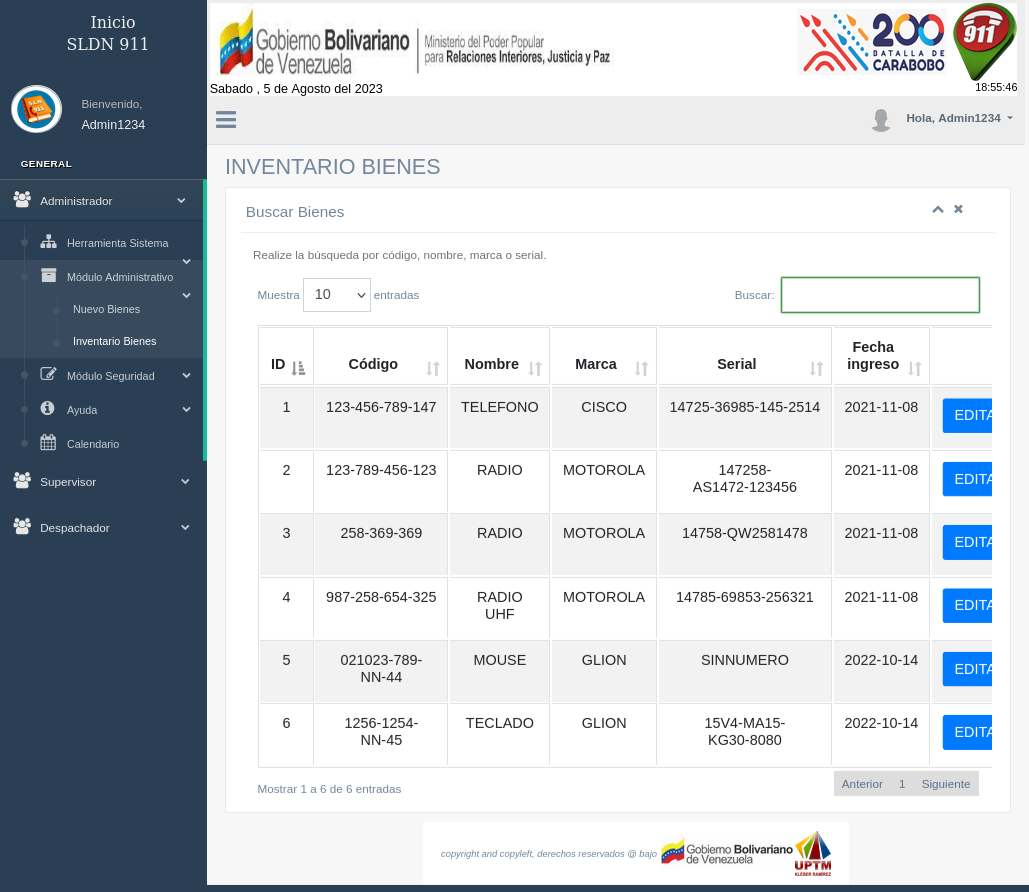
Task: Open Calendario from the sidebar
Action: click(92, 444)
